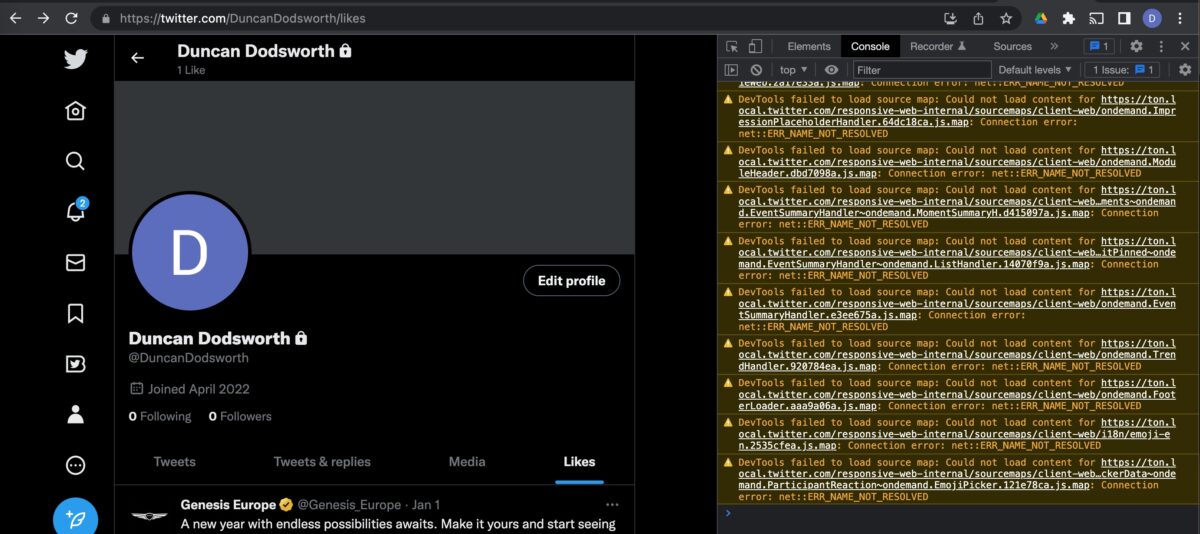
Task: Click the install app icon in address bar
Action: pos(950,18)
